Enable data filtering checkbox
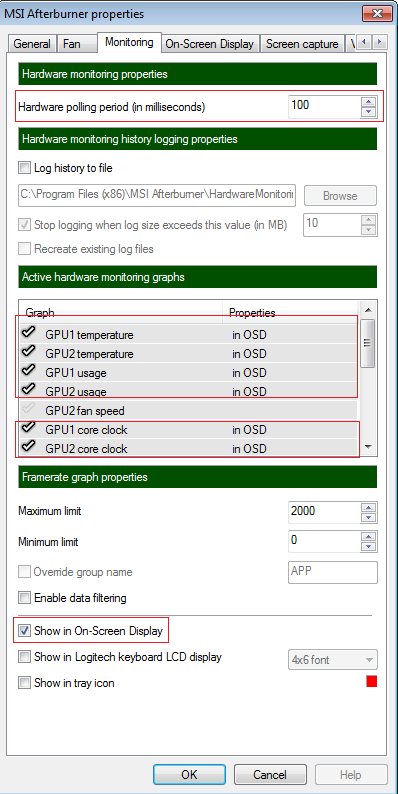 [24, 598]
